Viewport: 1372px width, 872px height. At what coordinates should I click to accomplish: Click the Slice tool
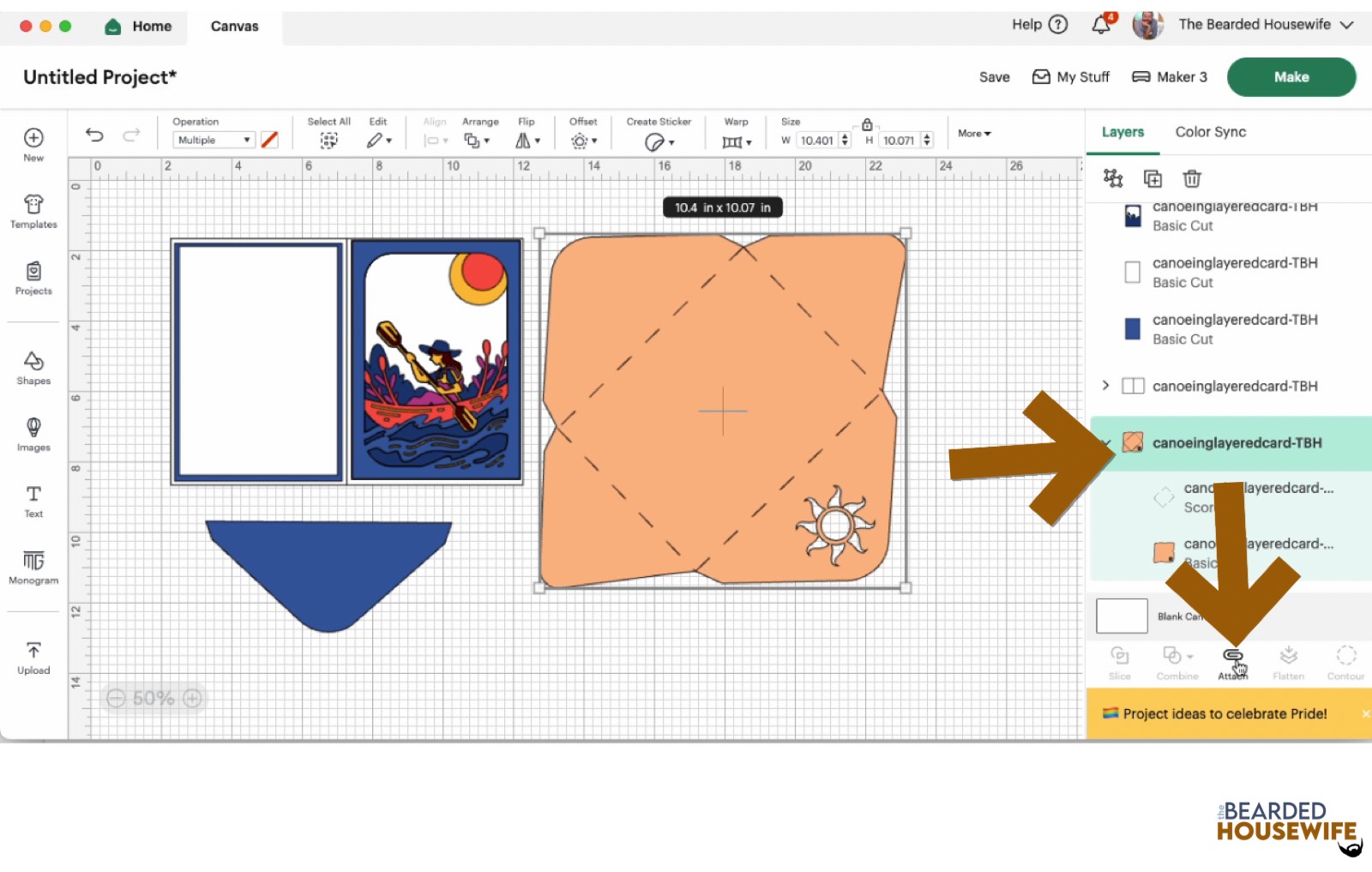(x=1120, y=663)
